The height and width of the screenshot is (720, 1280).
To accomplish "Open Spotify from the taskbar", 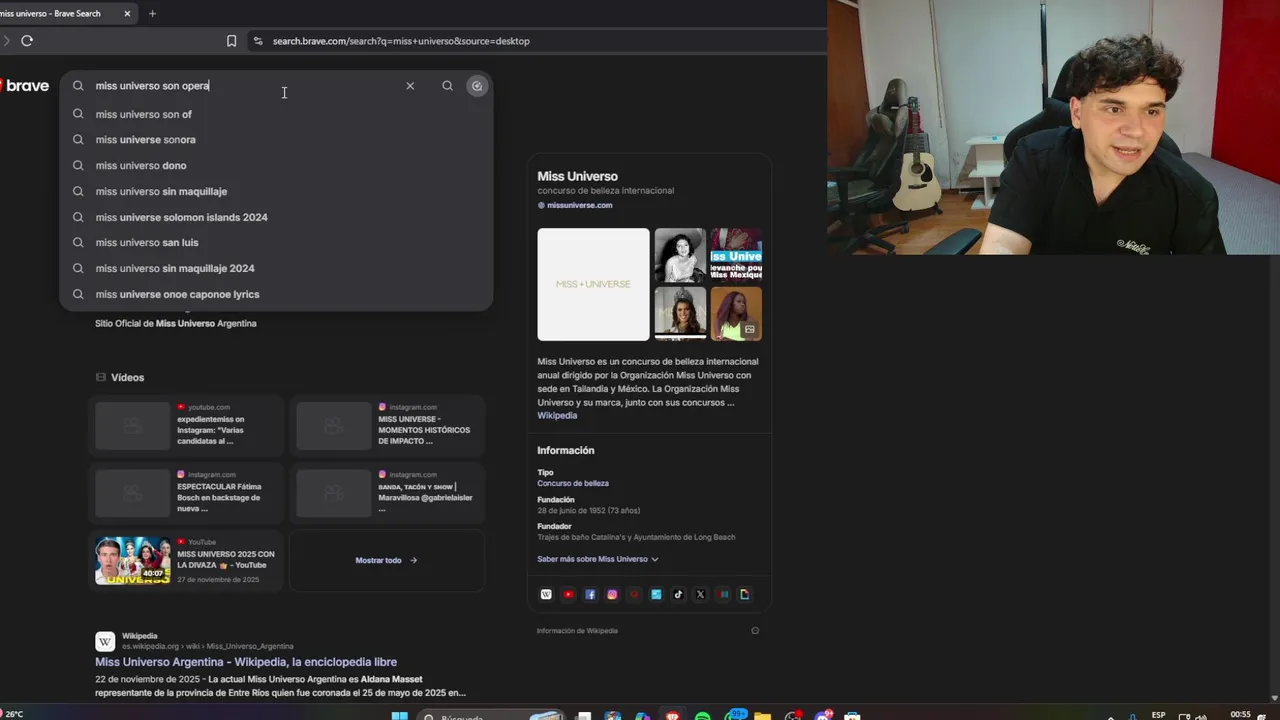I will [x=702, y=716].
